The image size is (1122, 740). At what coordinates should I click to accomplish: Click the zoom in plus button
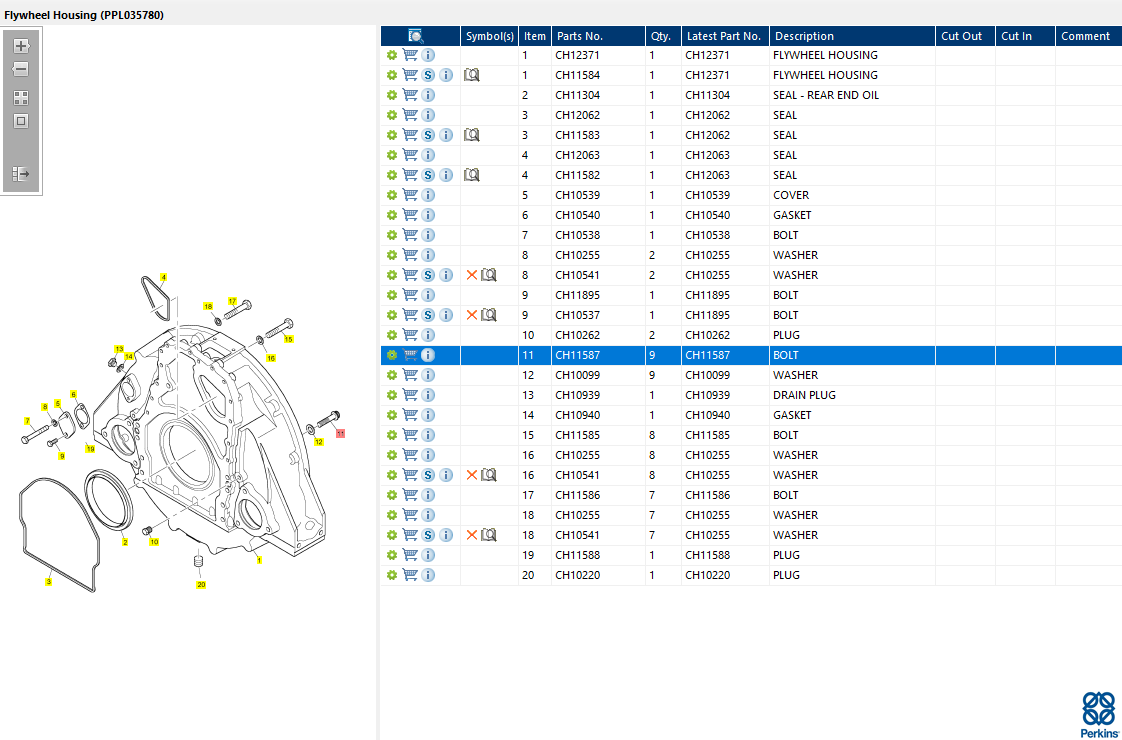(x=21, y=46)
